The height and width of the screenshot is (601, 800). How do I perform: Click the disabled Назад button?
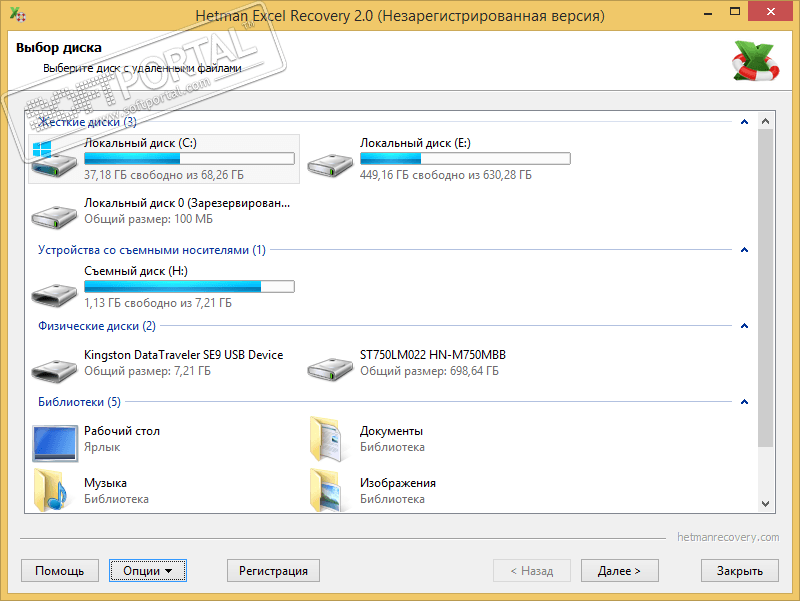[x=532, y=570]
